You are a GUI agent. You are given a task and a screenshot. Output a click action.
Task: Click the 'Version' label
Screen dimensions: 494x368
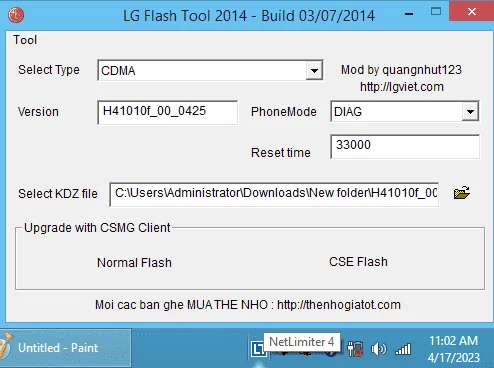coord(38,112)
